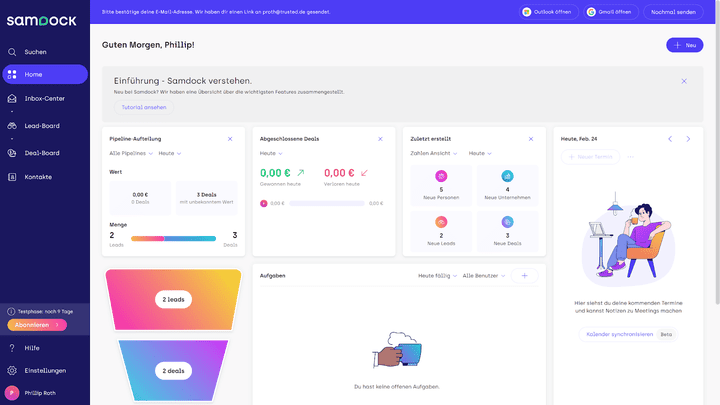The height and width of the screenshot is (405, 720).
Task: Click Phillip Roth avatar
Action: 12,393
